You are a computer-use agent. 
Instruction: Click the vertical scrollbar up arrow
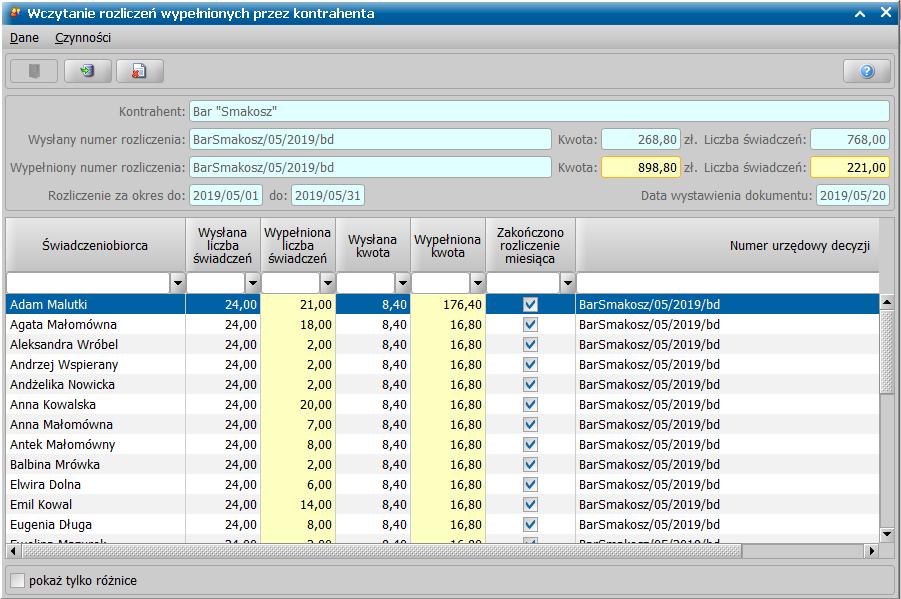click(887, 302)
